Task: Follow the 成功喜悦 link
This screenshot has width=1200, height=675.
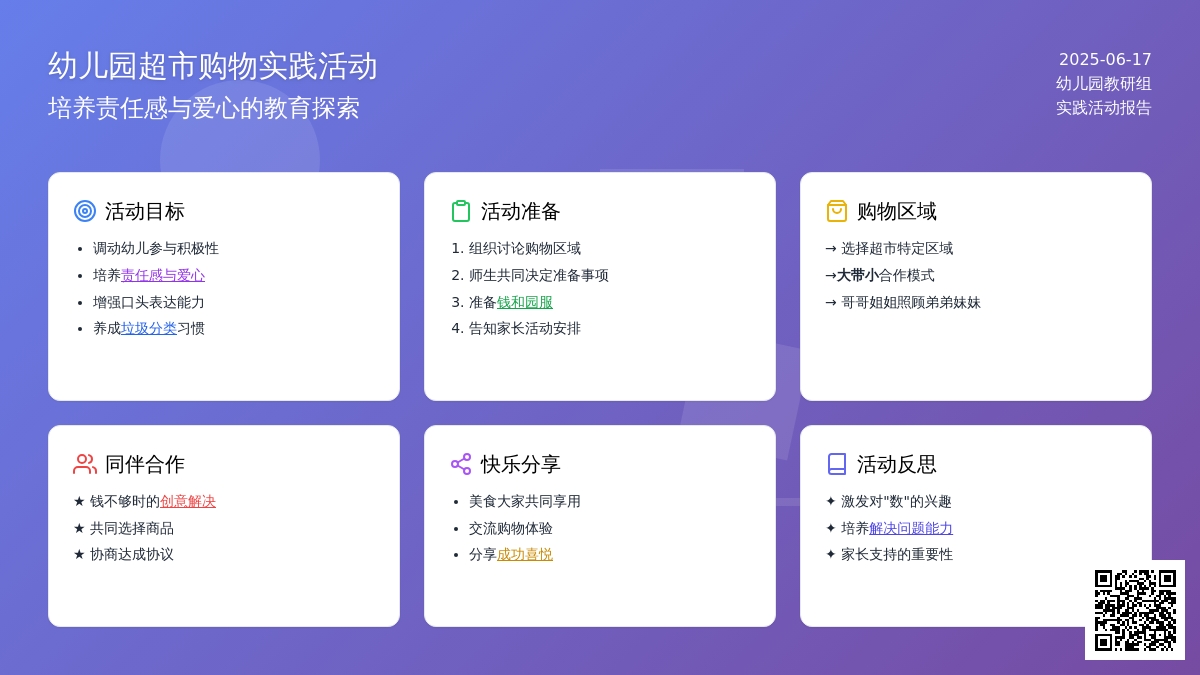Action: (525, 554)
